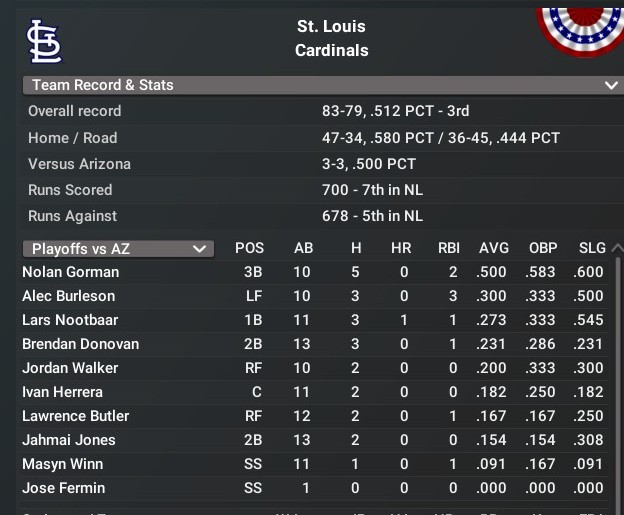Screen dimensions: 624x515
Task: Click the patriotic bunting badge icon
Action: (x=582, y=27)
